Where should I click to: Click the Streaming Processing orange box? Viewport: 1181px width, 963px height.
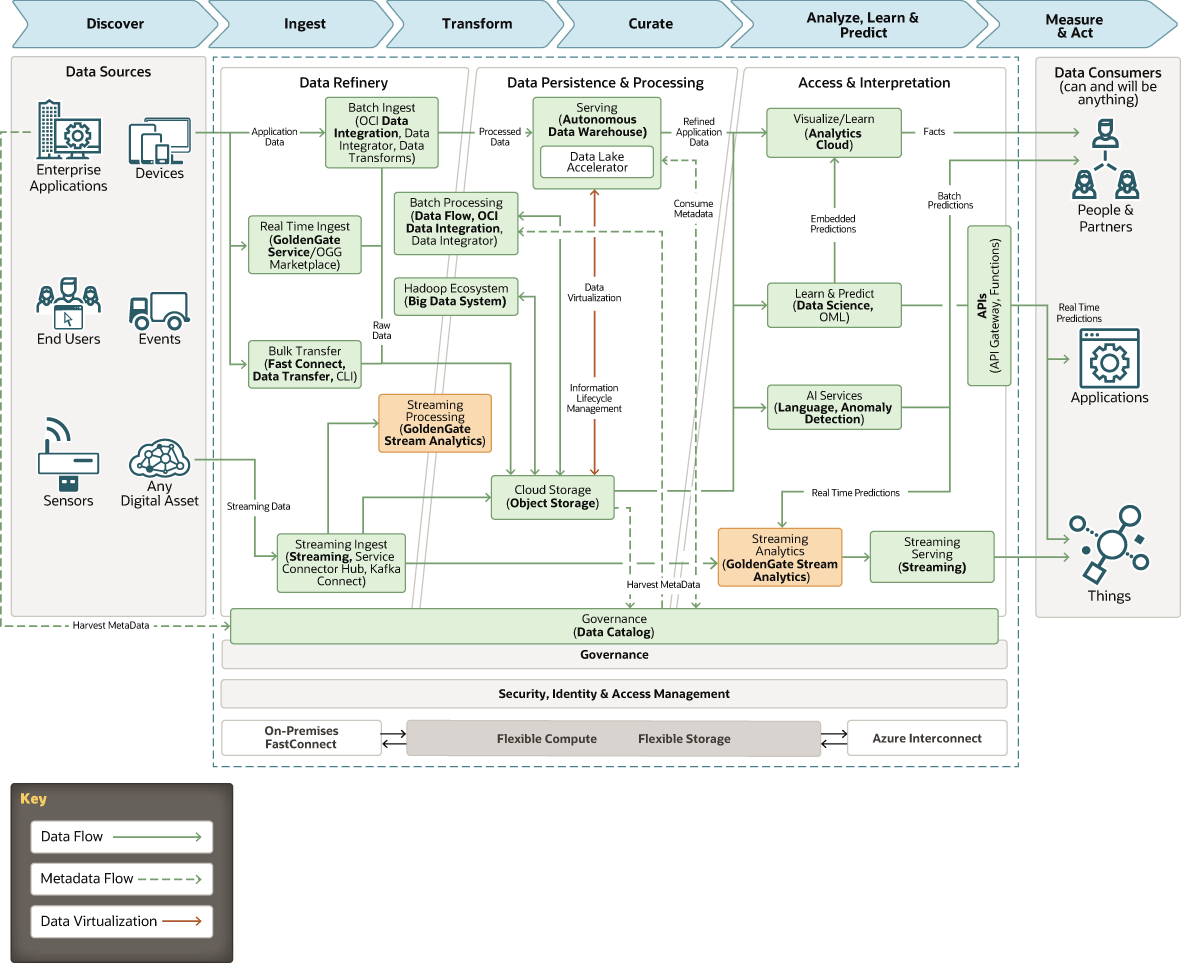(x=435, y=423)
